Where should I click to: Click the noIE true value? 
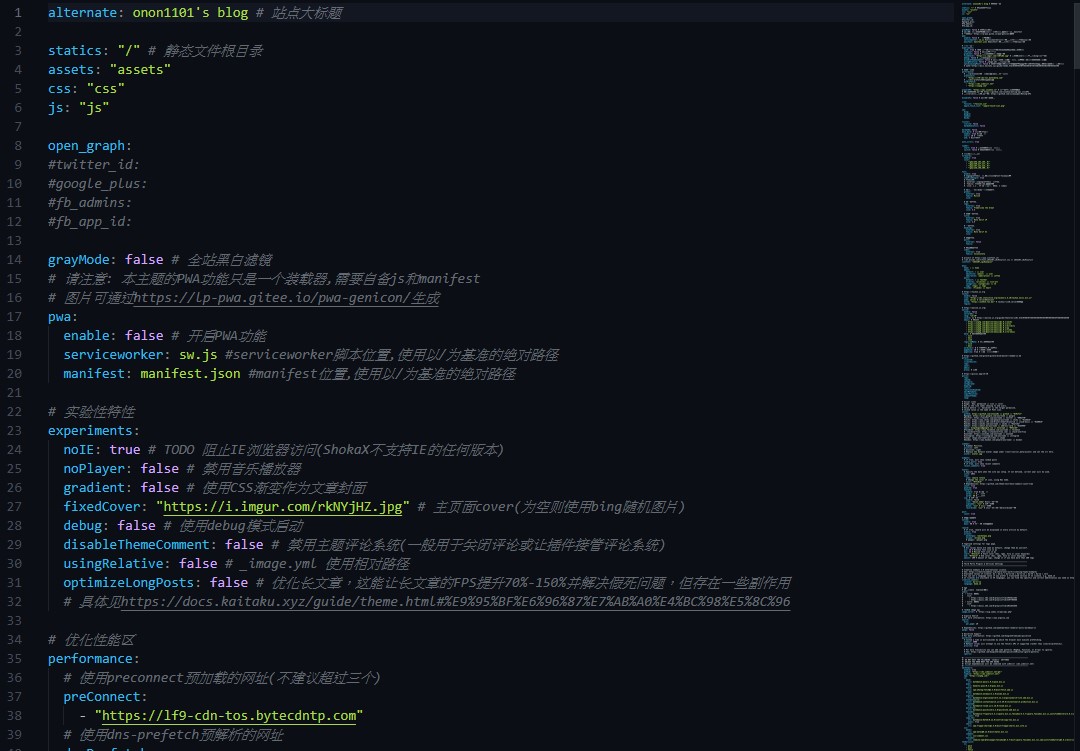point(125,450)
